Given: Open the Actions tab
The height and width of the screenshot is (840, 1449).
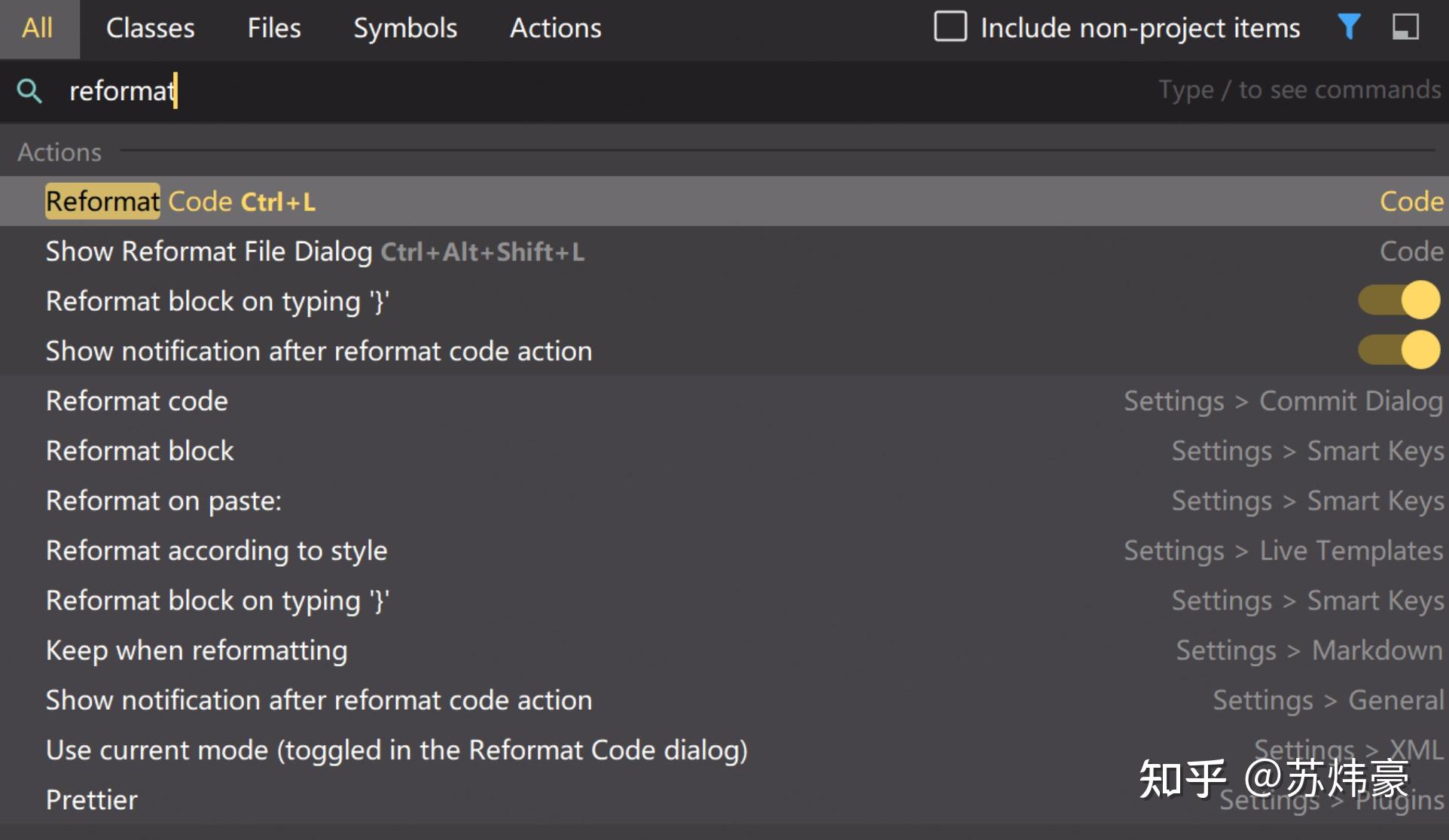Looking at the screenshot, I should click(x=555, y=29).
